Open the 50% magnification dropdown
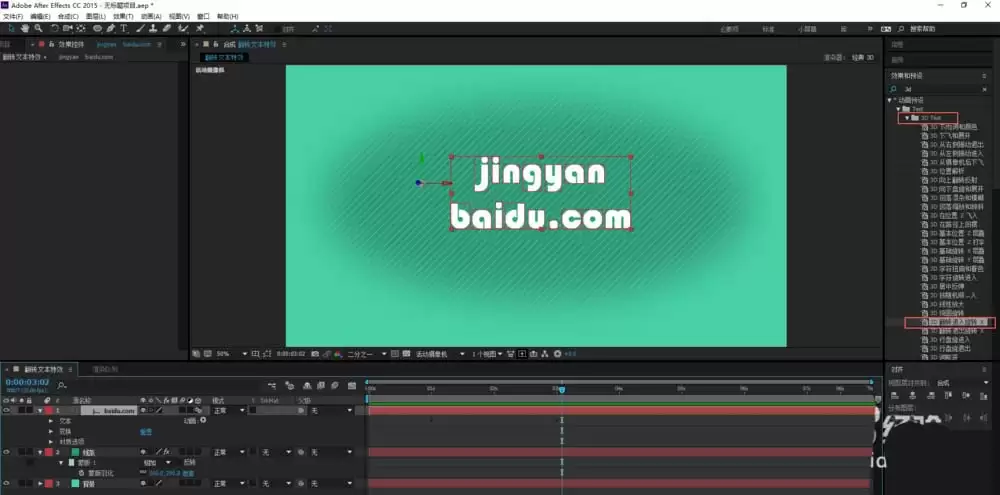This screenshot has width=1000, height=495. [x=232, y=353]
